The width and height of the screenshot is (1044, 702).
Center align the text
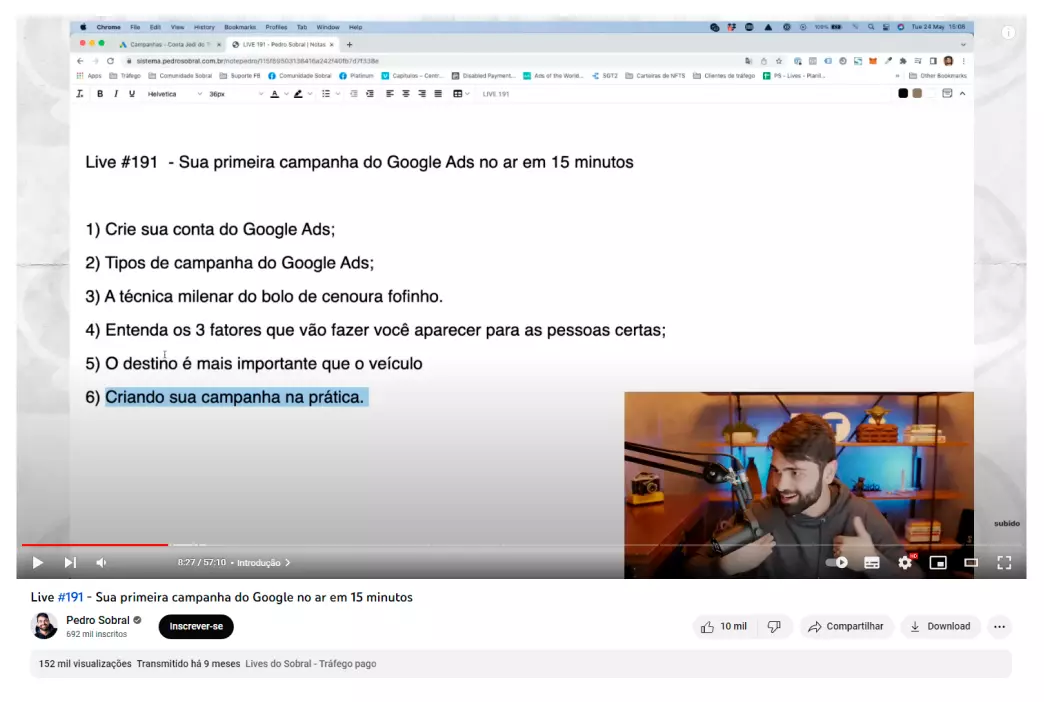pos(405,94)
